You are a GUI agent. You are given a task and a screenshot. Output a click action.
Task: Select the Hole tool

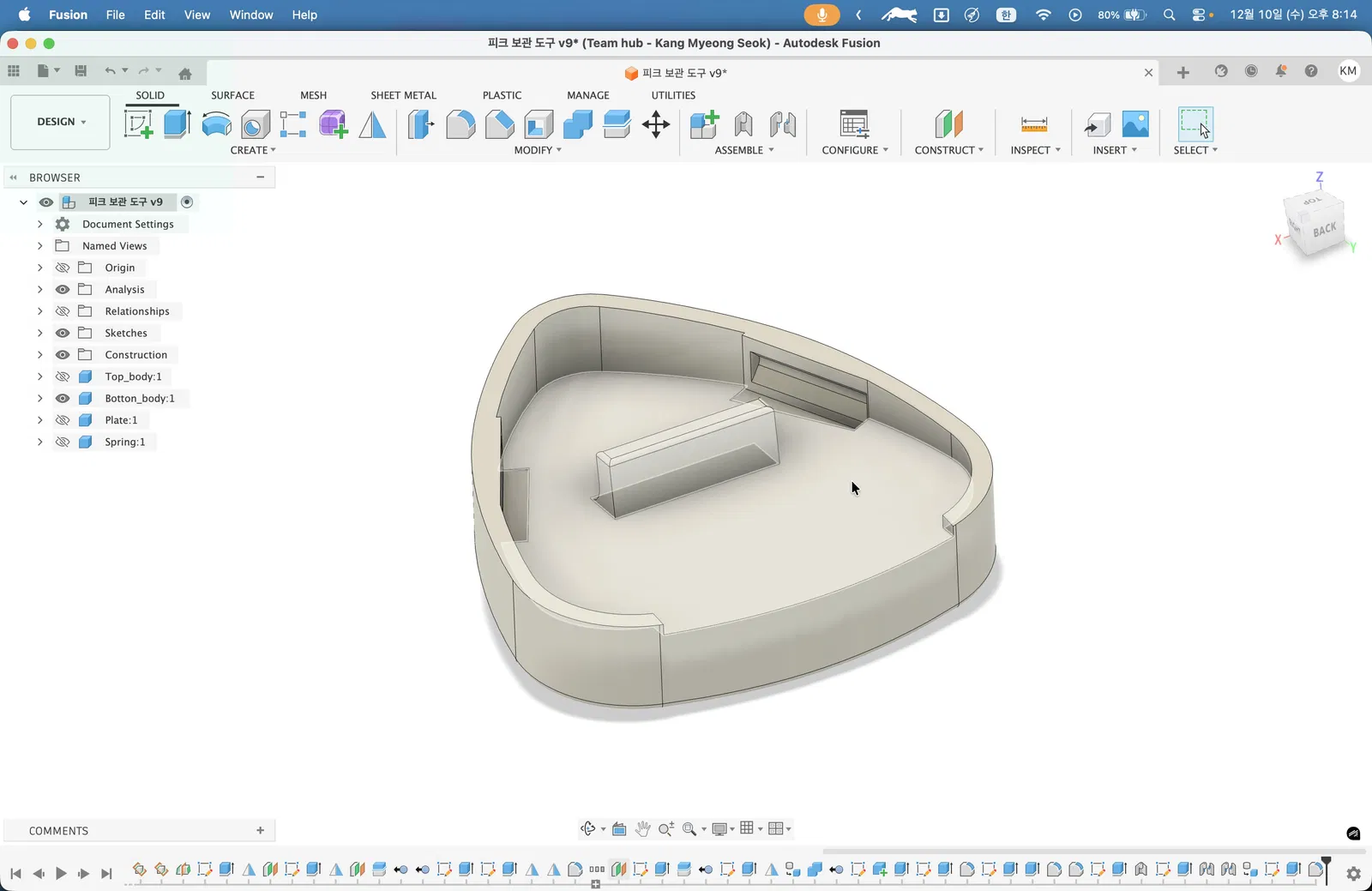point(255,124)
